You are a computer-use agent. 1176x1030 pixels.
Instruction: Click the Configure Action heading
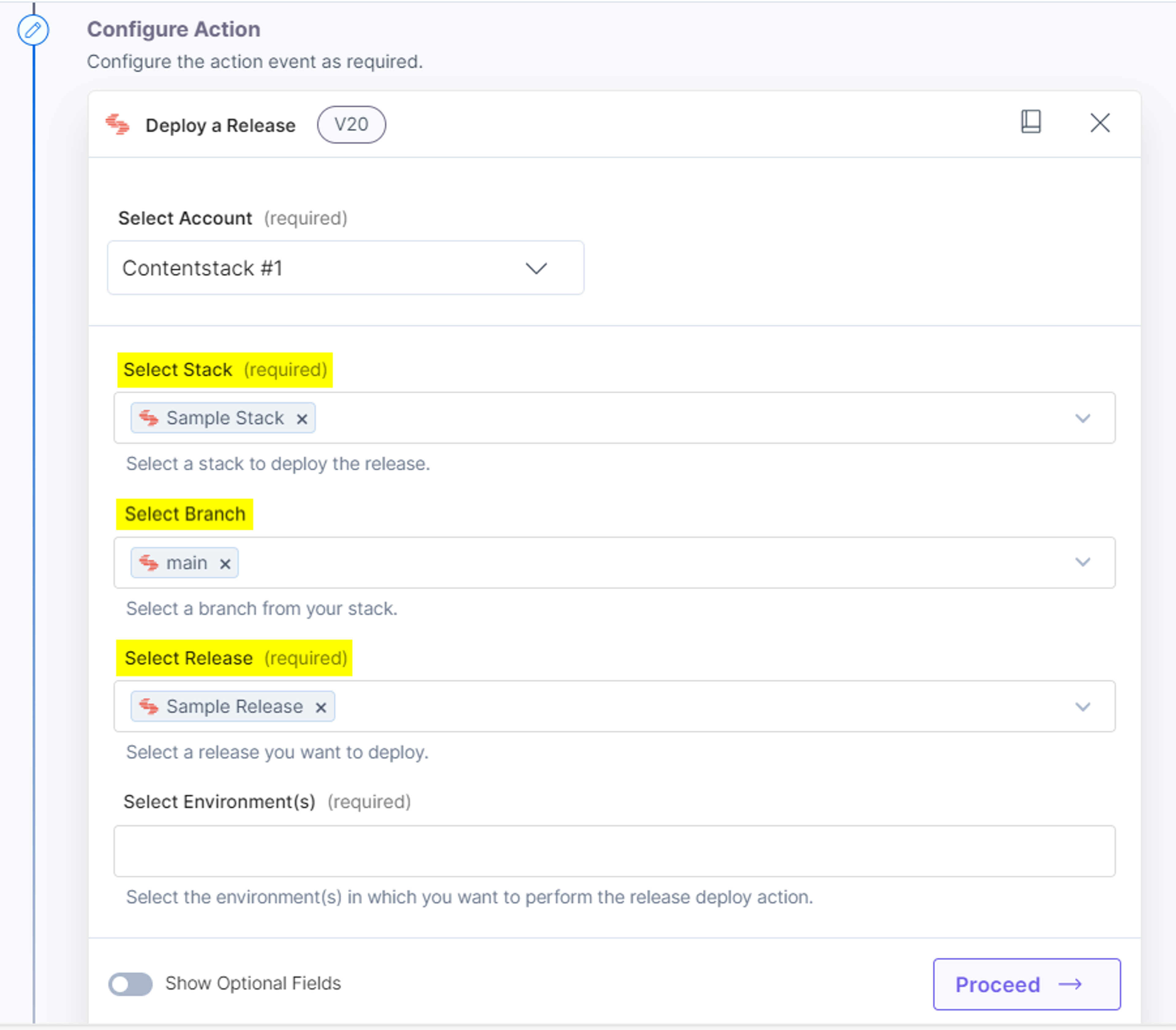[174, 29]
